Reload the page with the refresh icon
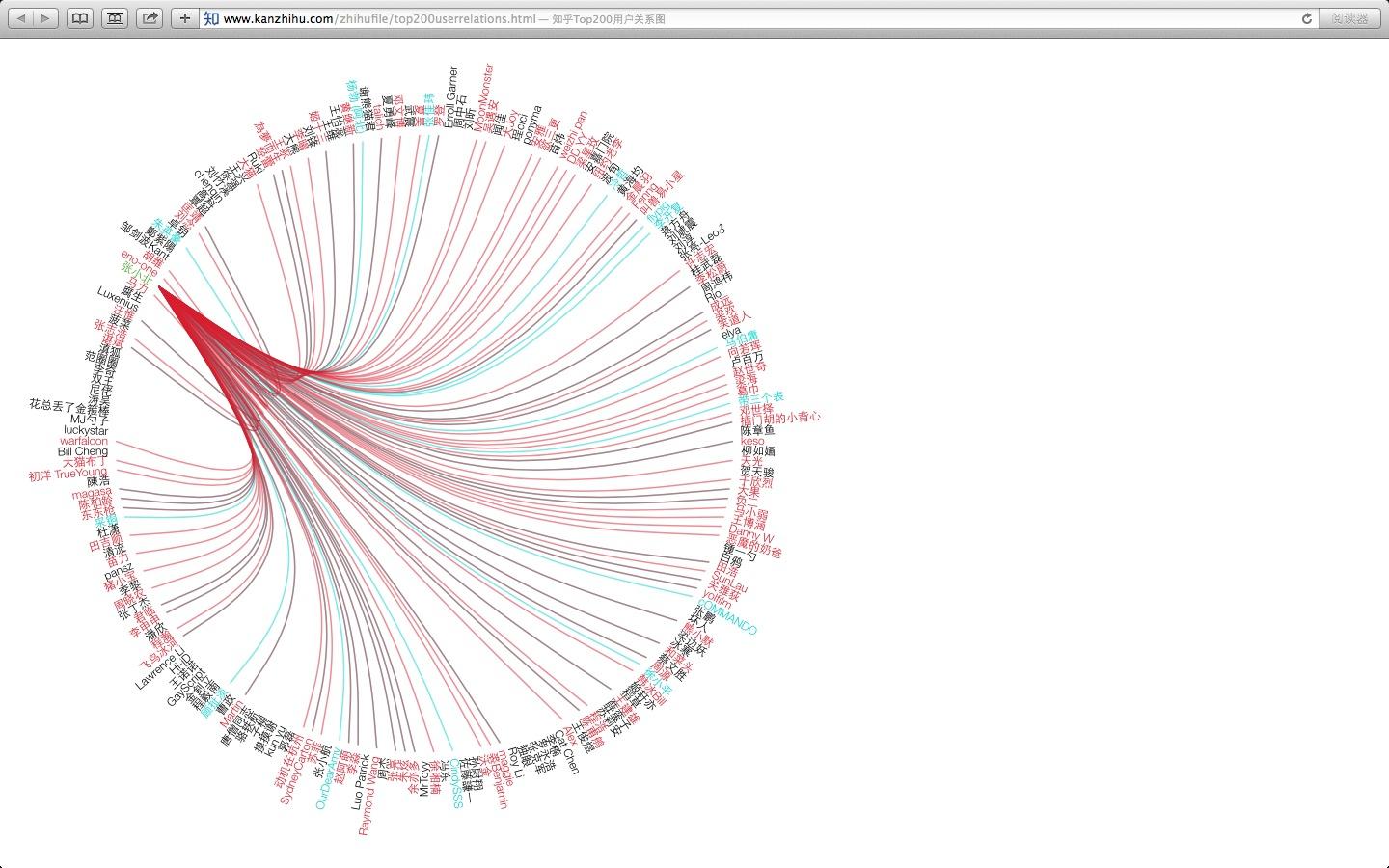The image size is (1389, 868). pos(1307,18)
